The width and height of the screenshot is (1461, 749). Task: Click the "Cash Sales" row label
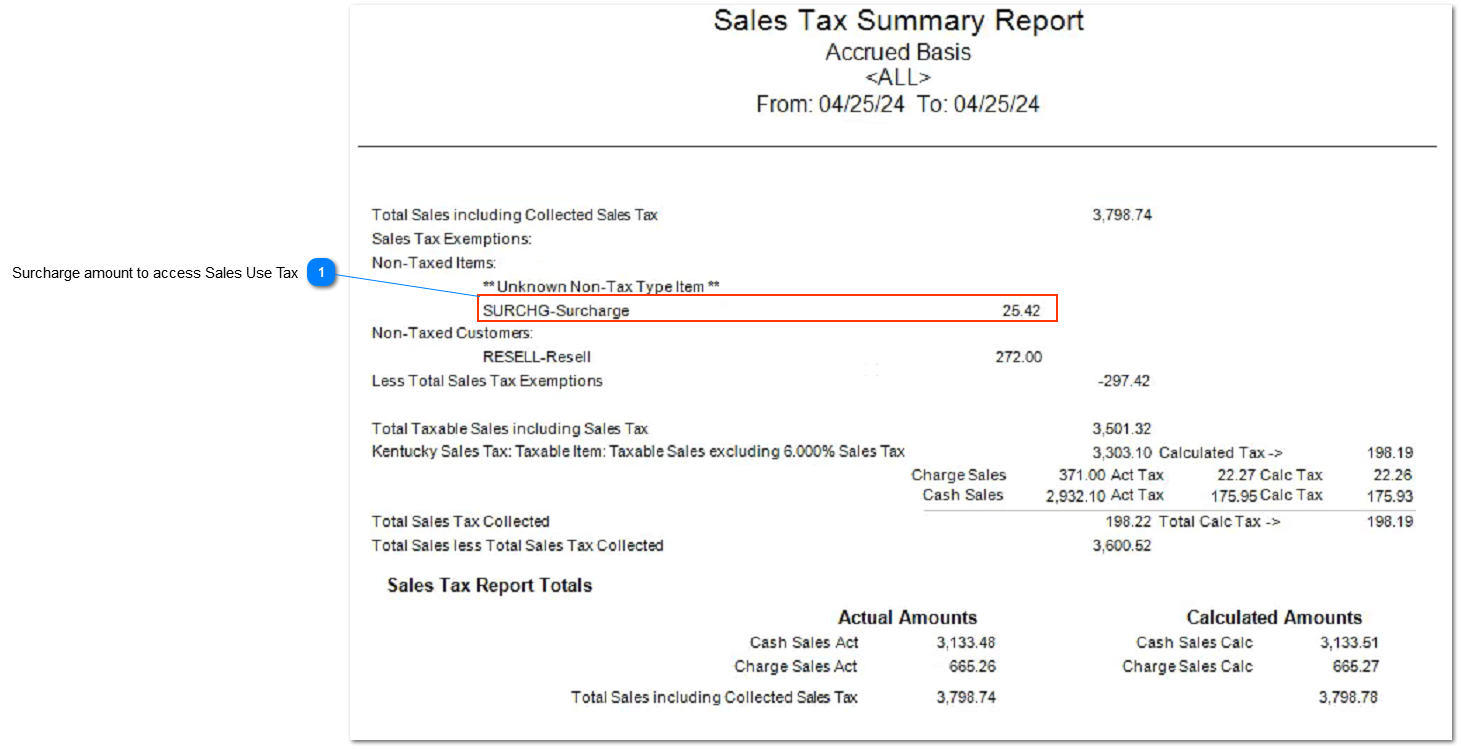coord(963,495)
